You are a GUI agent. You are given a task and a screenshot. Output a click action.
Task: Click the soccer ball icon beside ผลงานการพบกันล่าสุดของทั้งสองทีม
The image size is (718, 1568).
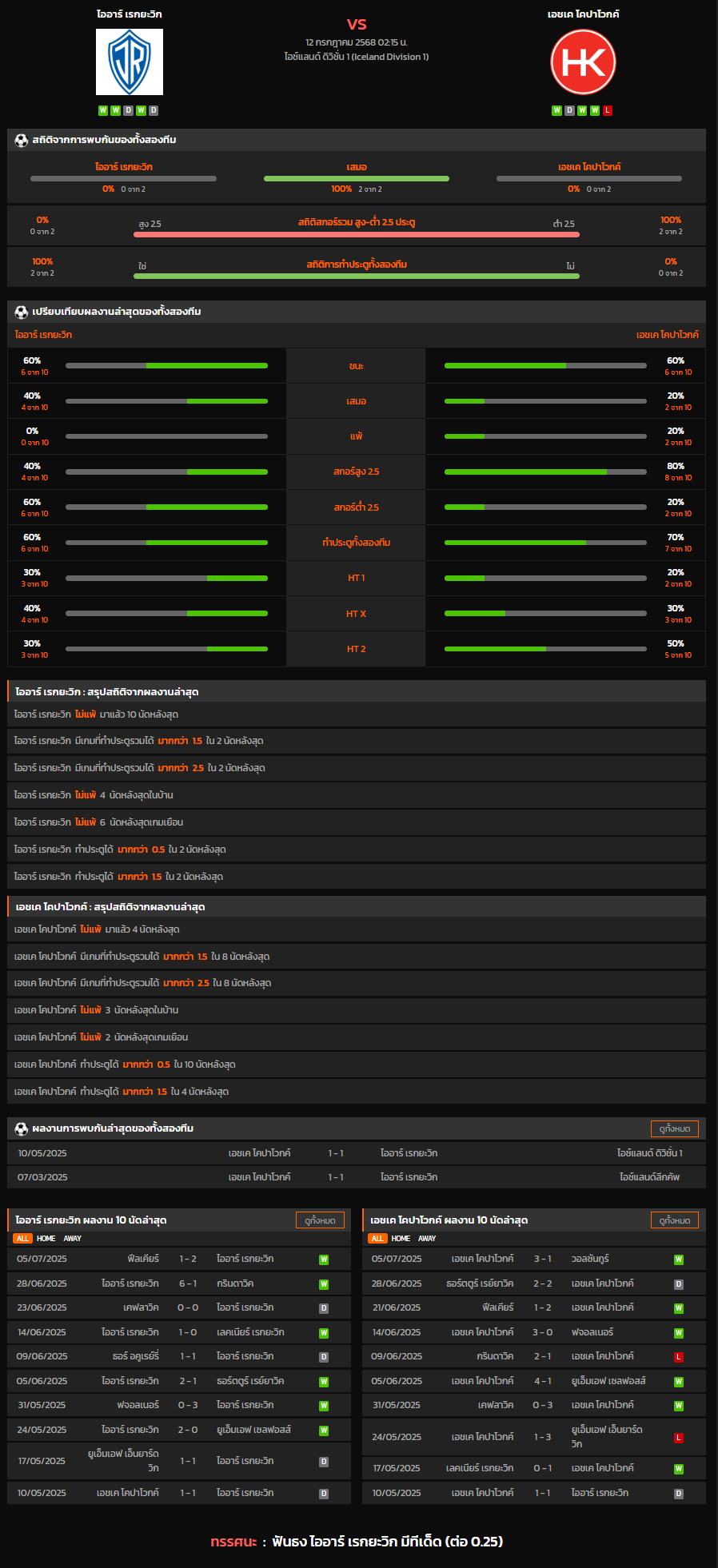pyautogui.click(x=22, y=1128)
